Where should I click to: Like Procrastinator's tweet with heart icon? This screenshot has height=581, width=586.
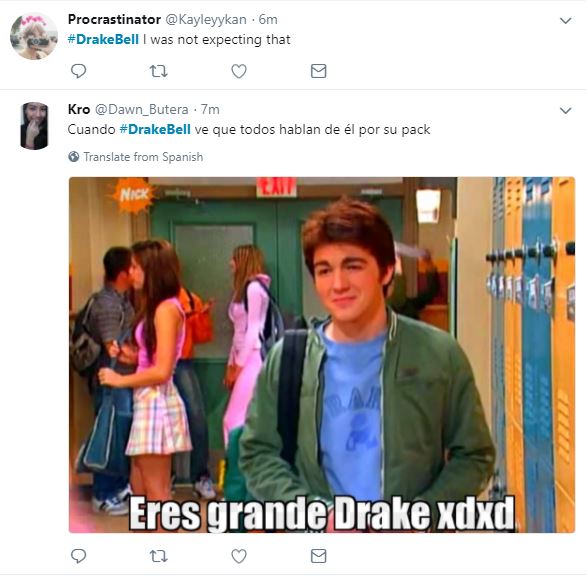(x=239, y=71)
